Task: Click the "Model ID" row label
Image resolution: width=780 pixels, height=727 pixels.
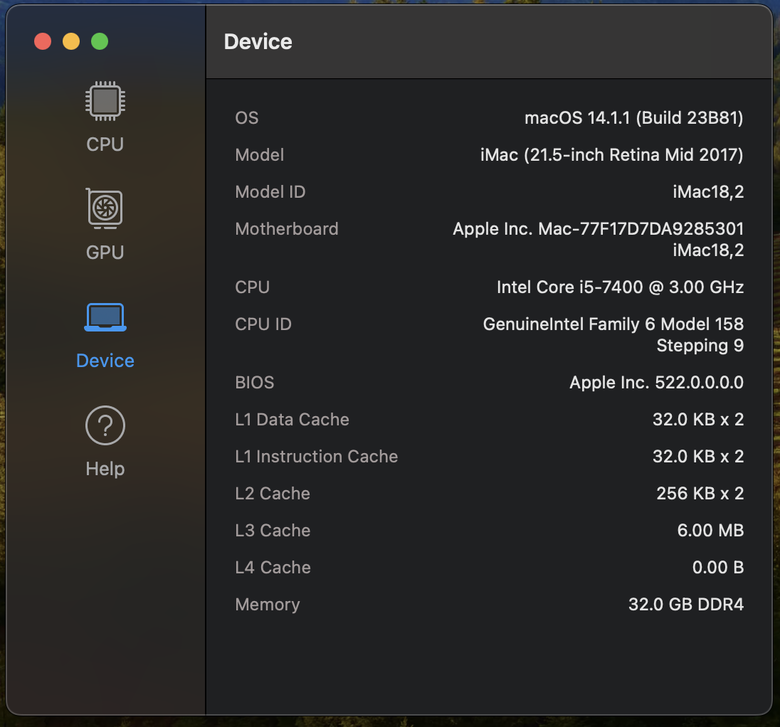Action: tap(270, 192)
